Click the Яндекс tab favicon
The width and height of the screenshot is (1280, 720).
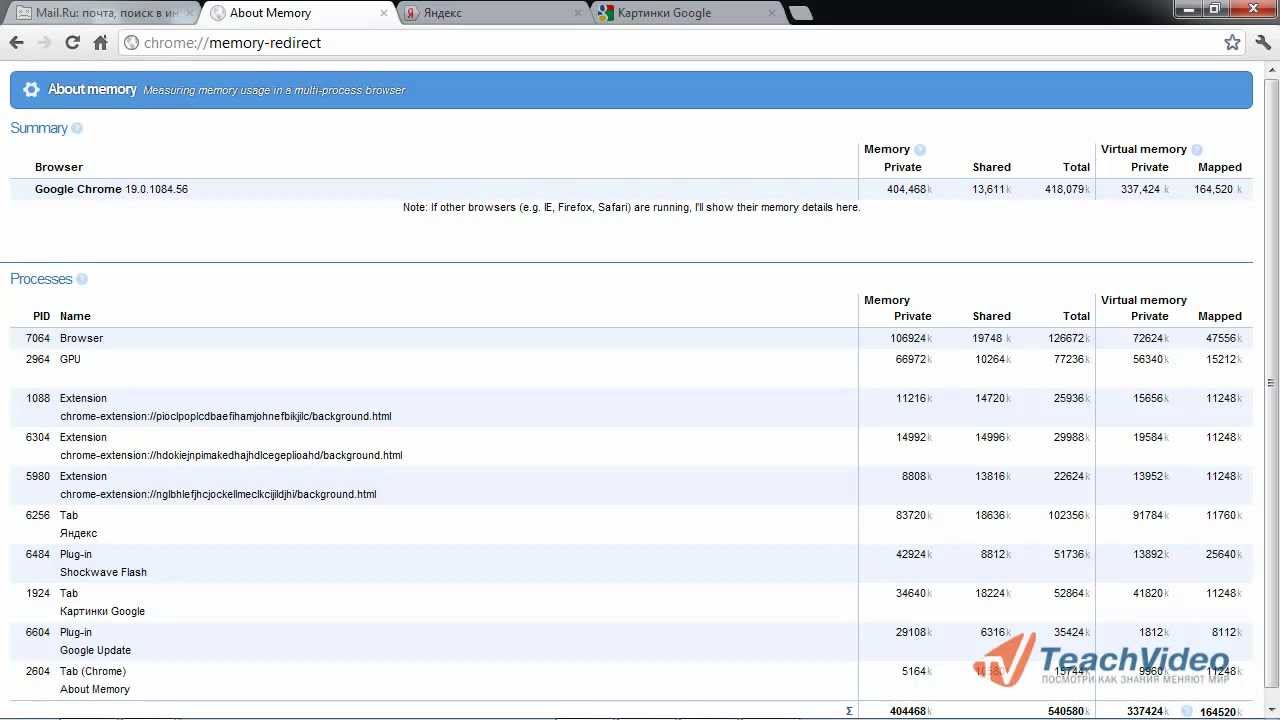[411, 13]
